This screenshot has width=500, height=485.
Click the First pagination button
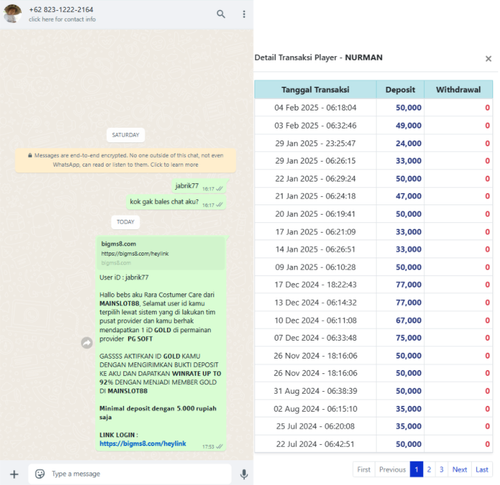[x=364, y=469]
